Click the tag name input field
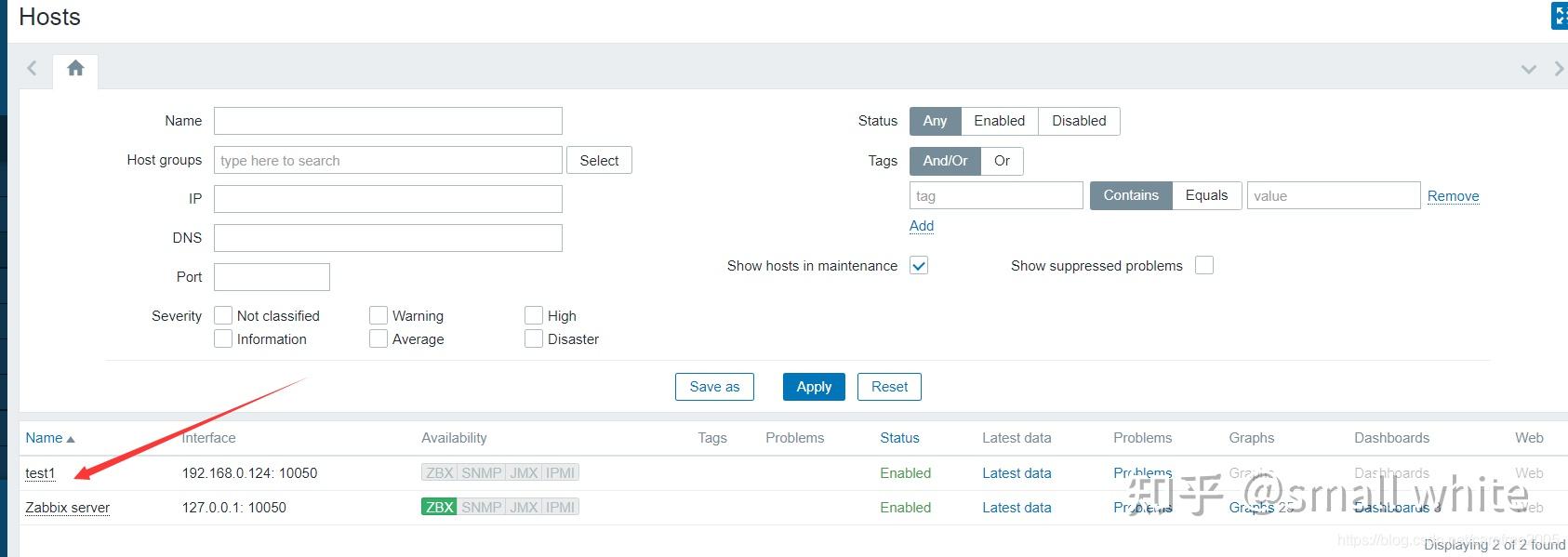This screenshot has width=1568, height=557. (x=996, y=195)
